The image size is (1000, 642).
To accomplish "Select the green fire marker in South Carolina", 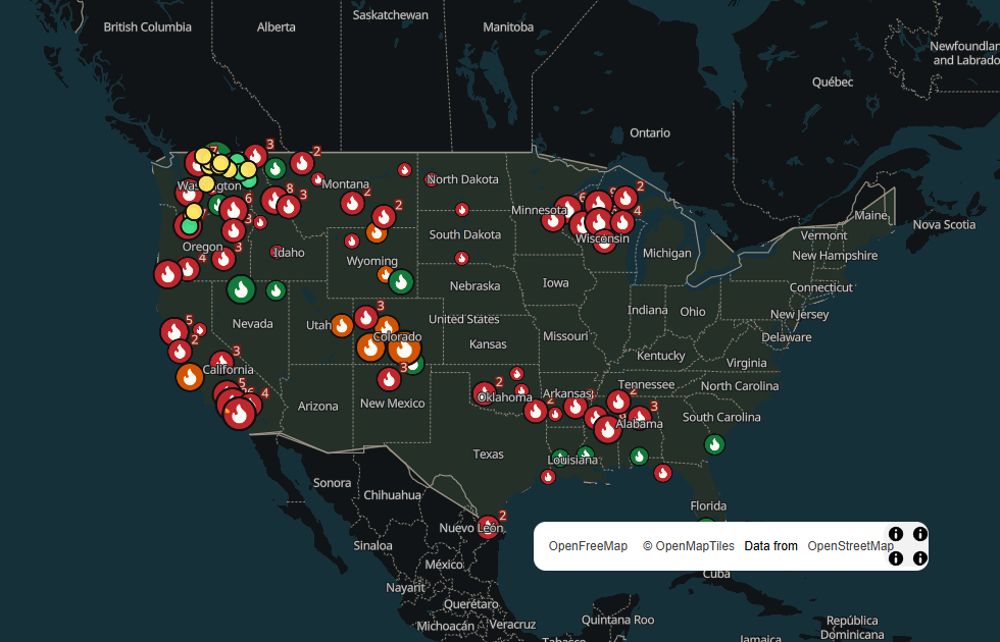I will click(x=714, y=444).
